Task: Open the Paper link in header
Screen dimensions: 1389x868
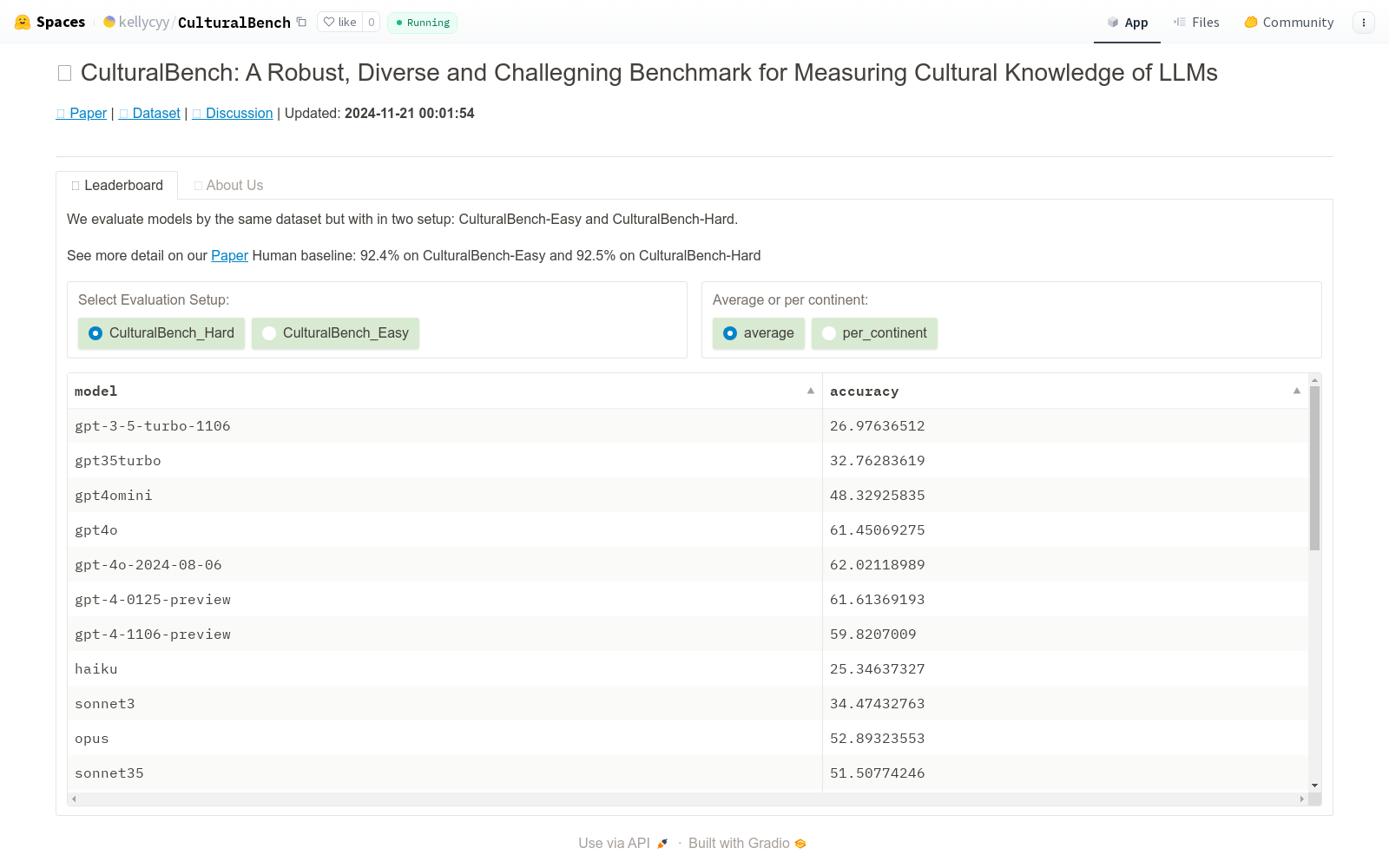Action: click(x=82, y=113)
